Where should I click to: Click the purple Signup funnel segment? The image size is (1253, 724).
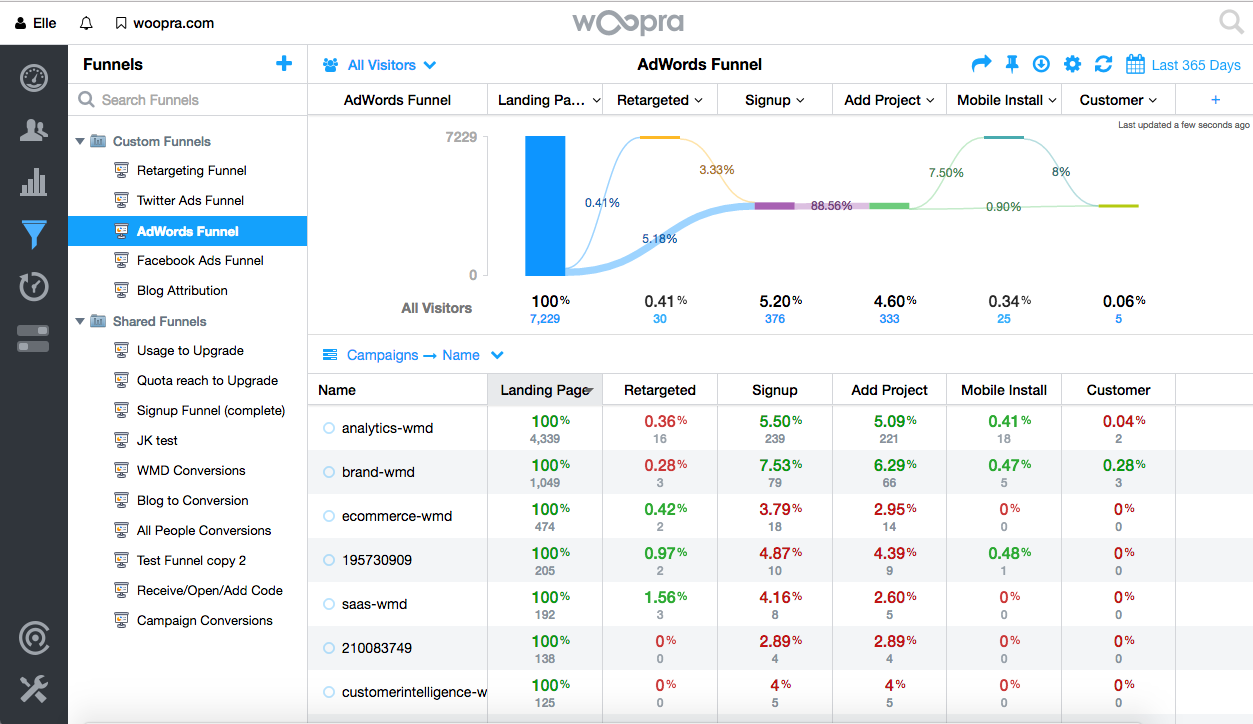point(775,206)
